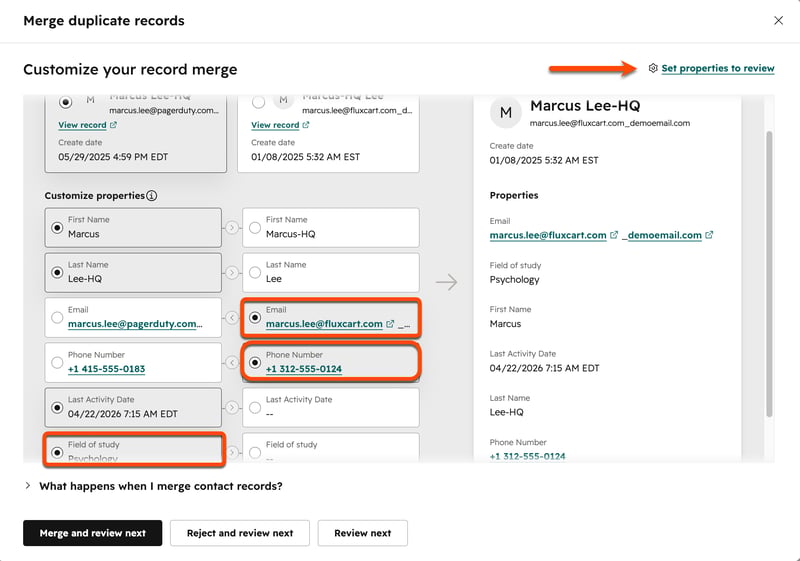Select the empty Field of study radio
Screen dimensions: 800x561
tap(255, 452)
